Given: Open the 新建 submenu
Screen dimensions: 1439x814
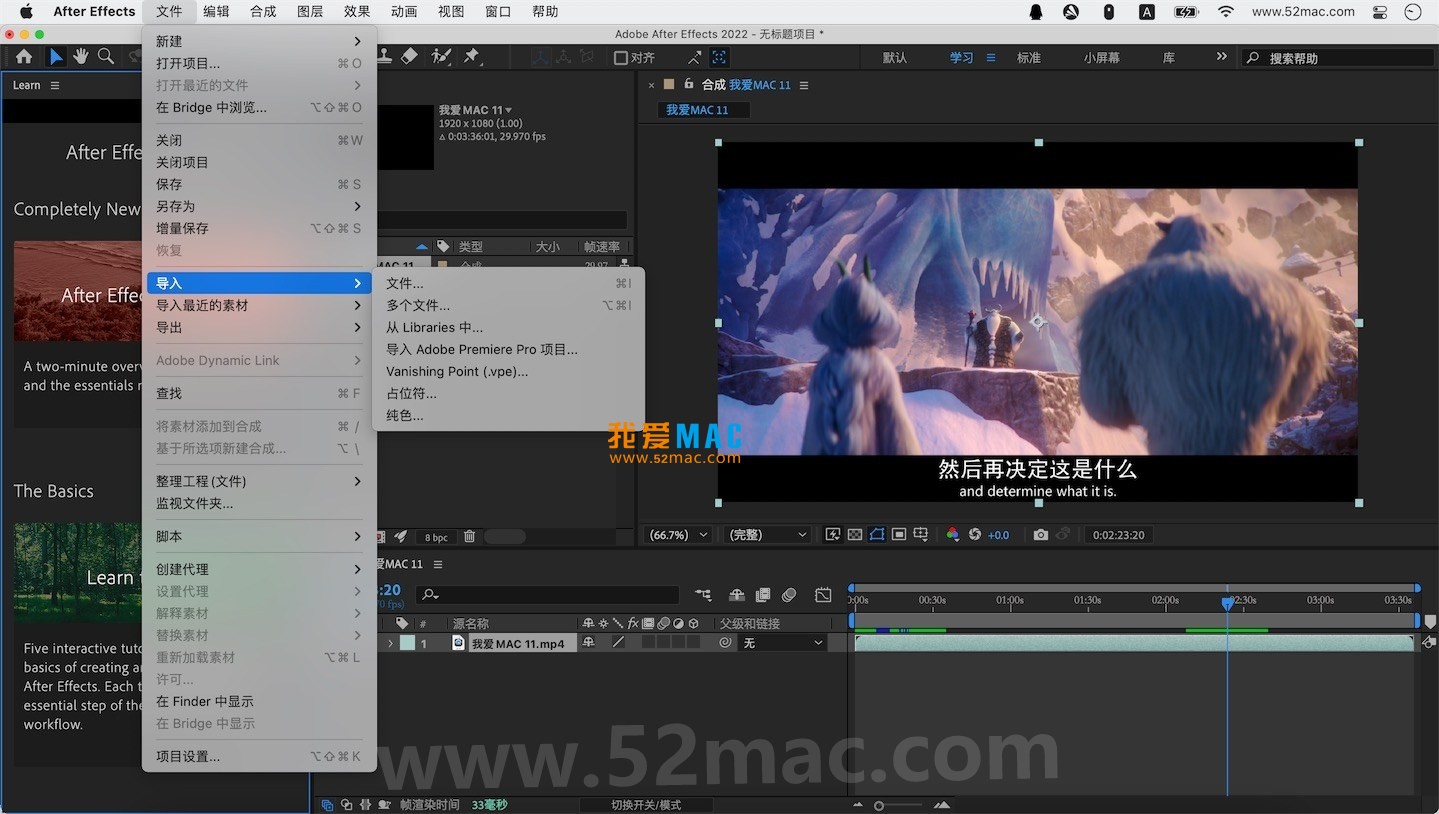Looking at the screenshot, I should point(259,41).
